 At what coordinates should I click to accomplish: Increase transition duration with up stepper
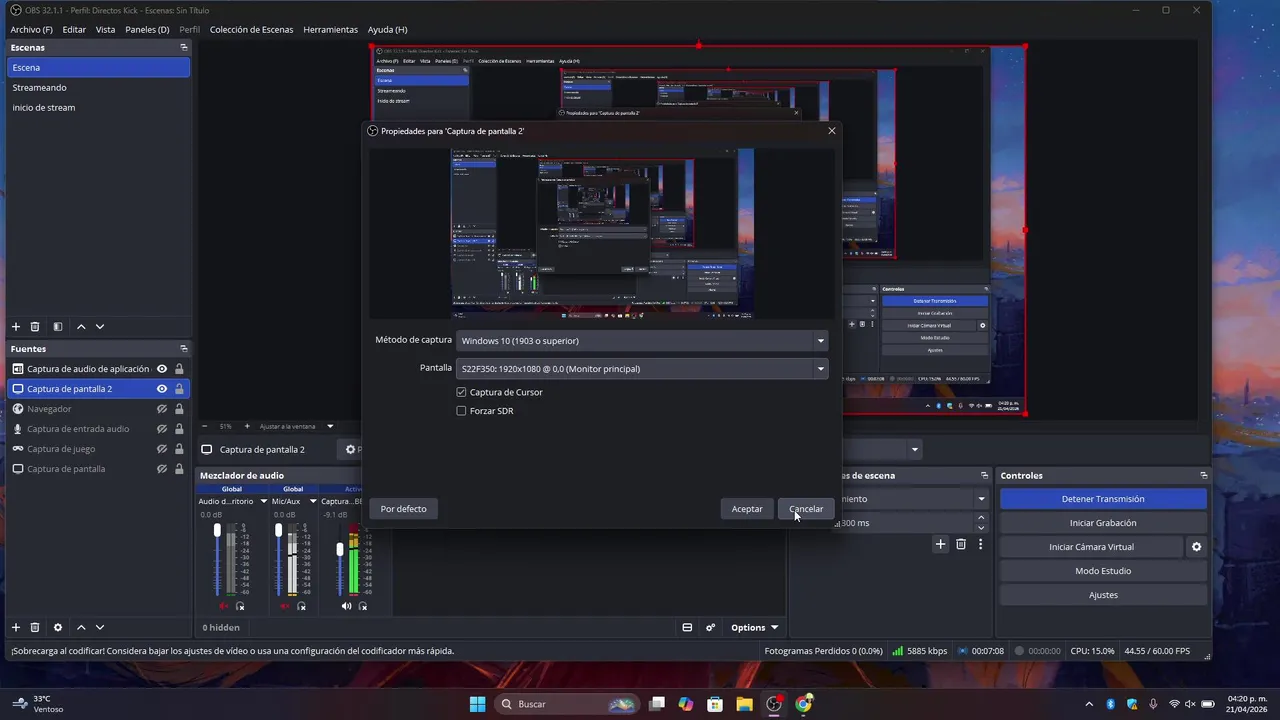(x=981, y=518)
